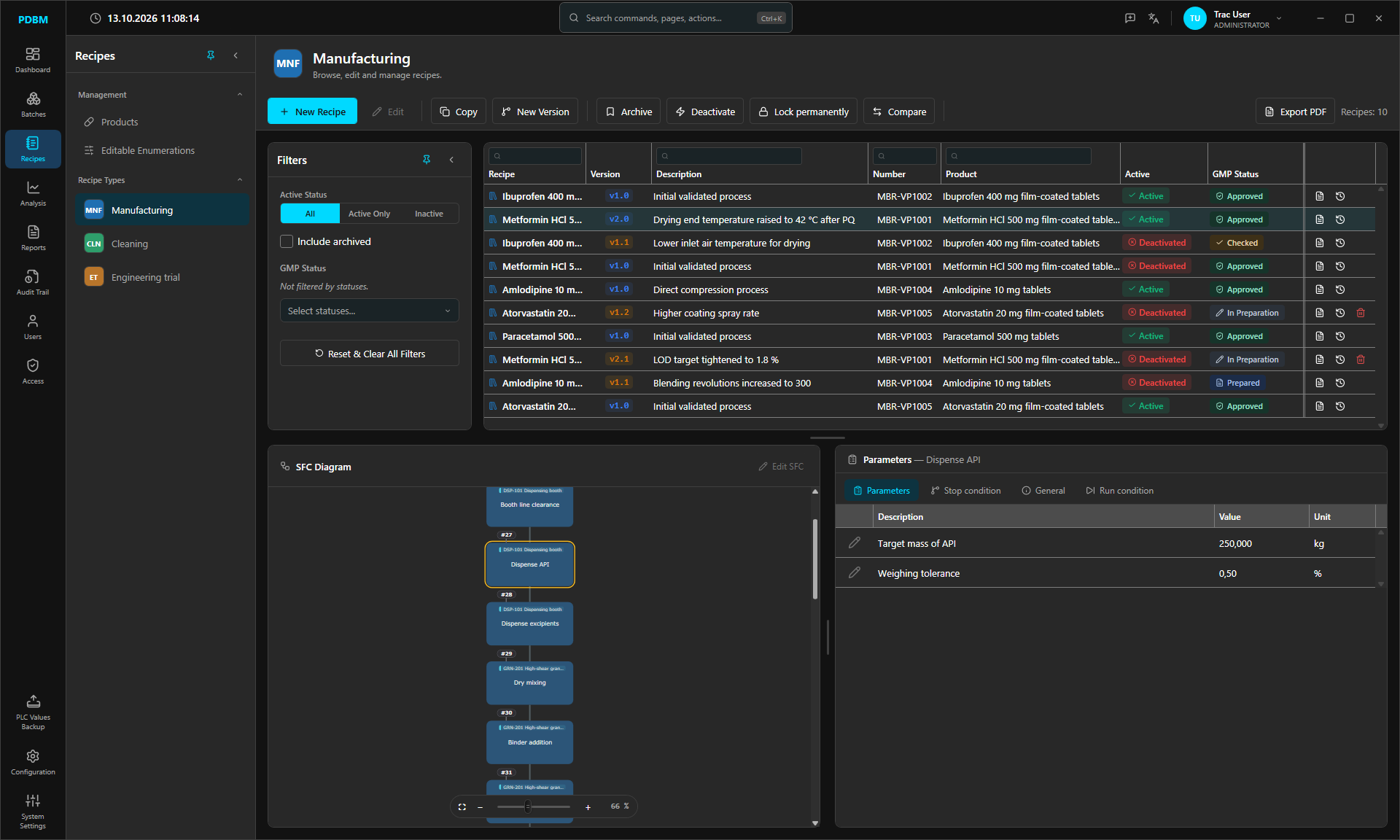
Task: Select Cleaning recipe type
Action: [x=162, y=244]
